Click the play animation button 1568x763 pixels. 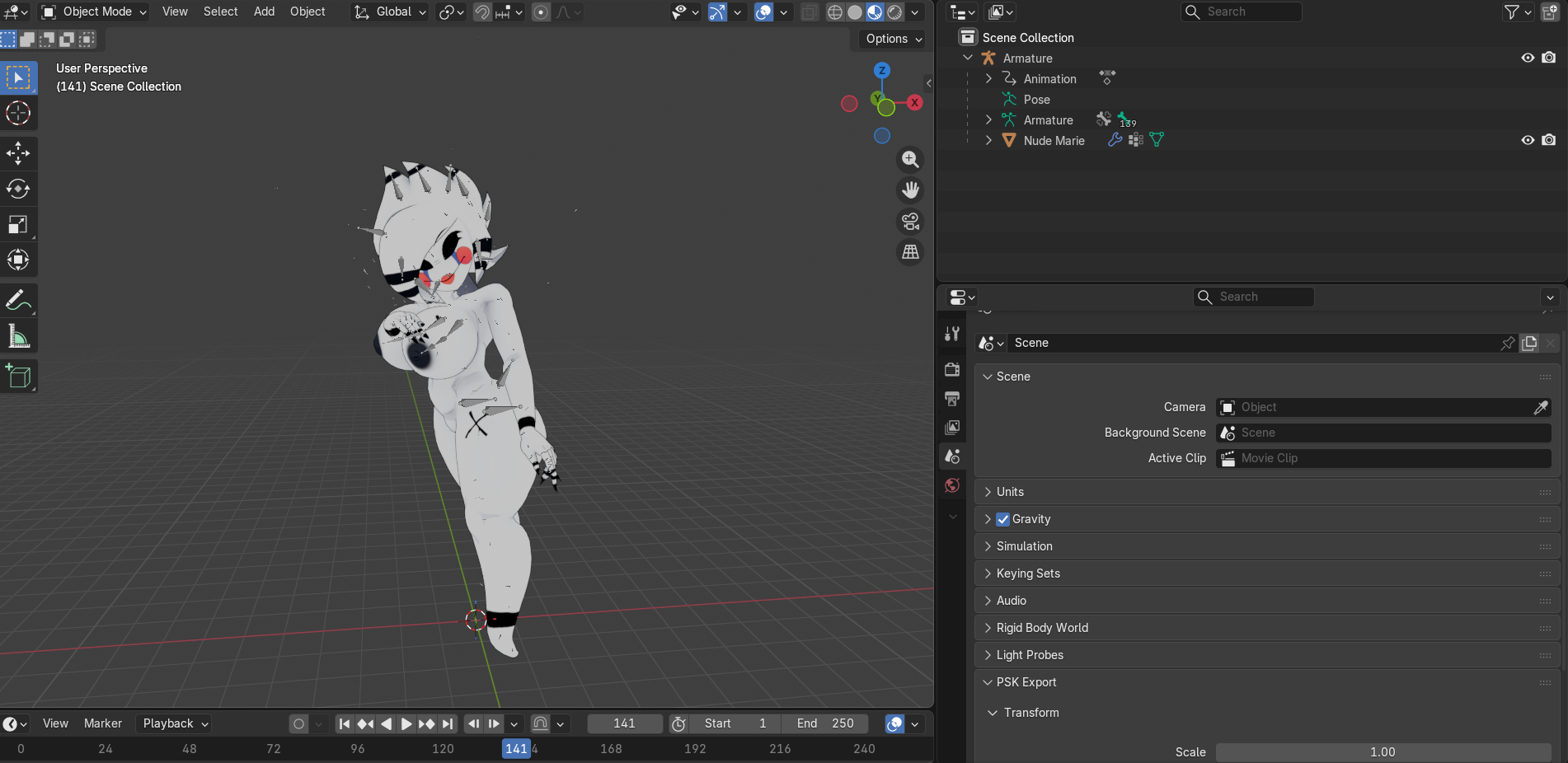pos(406,723)
